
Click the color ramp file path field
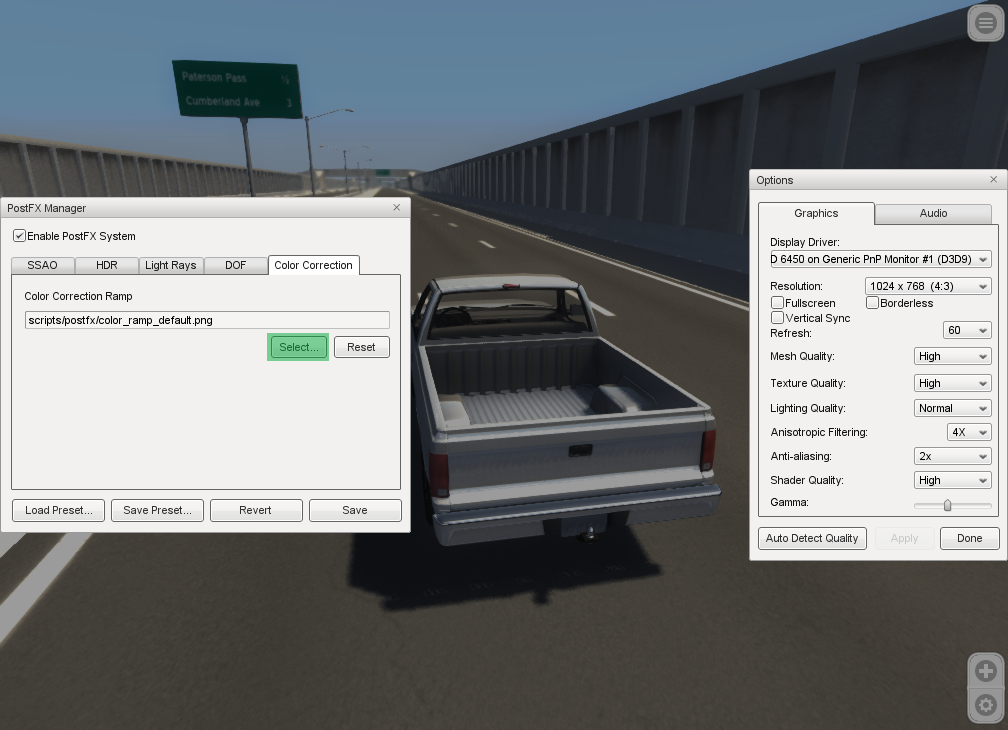[x=207, y=320]
